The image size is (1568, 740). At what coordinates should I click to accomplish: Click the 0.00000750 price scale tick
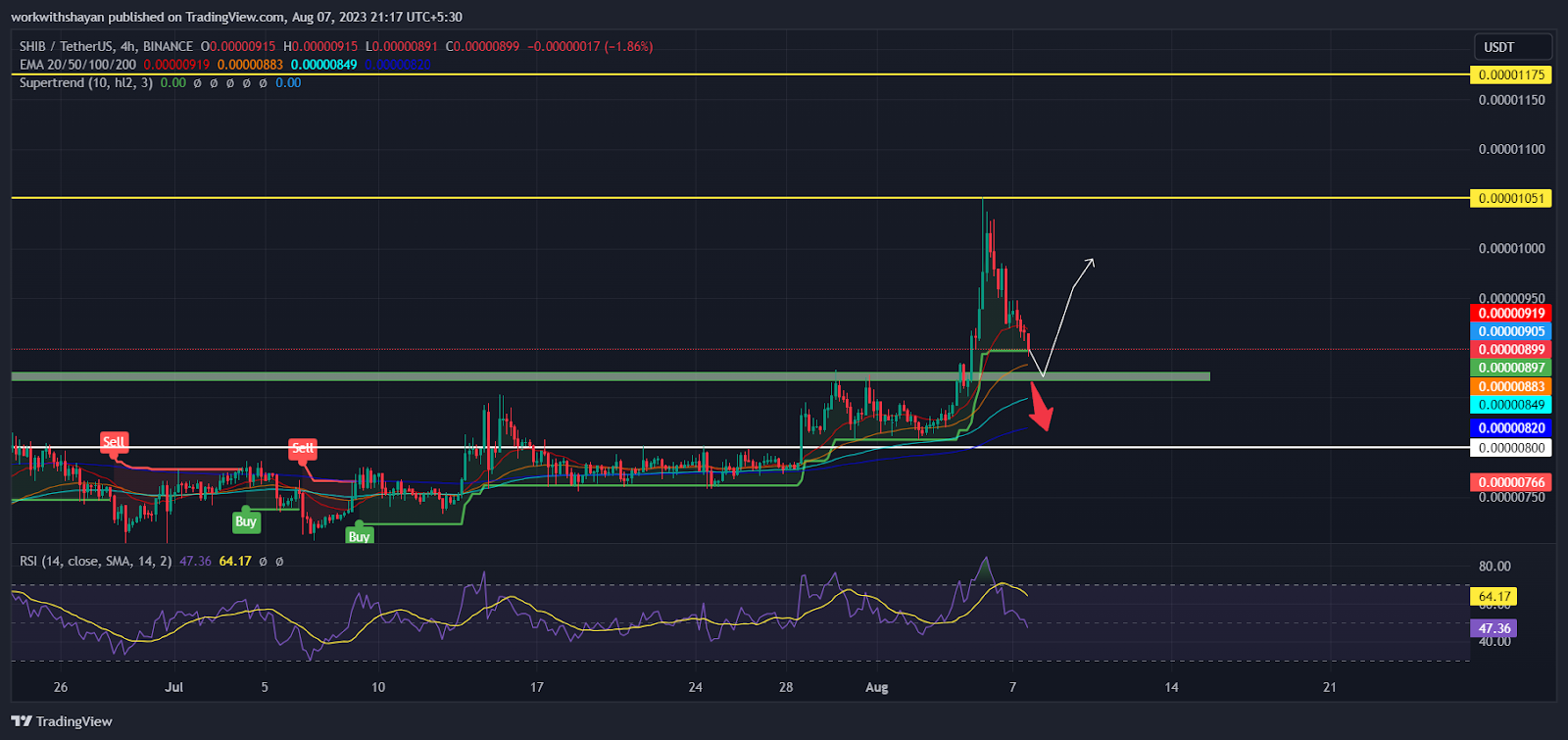1511,497
